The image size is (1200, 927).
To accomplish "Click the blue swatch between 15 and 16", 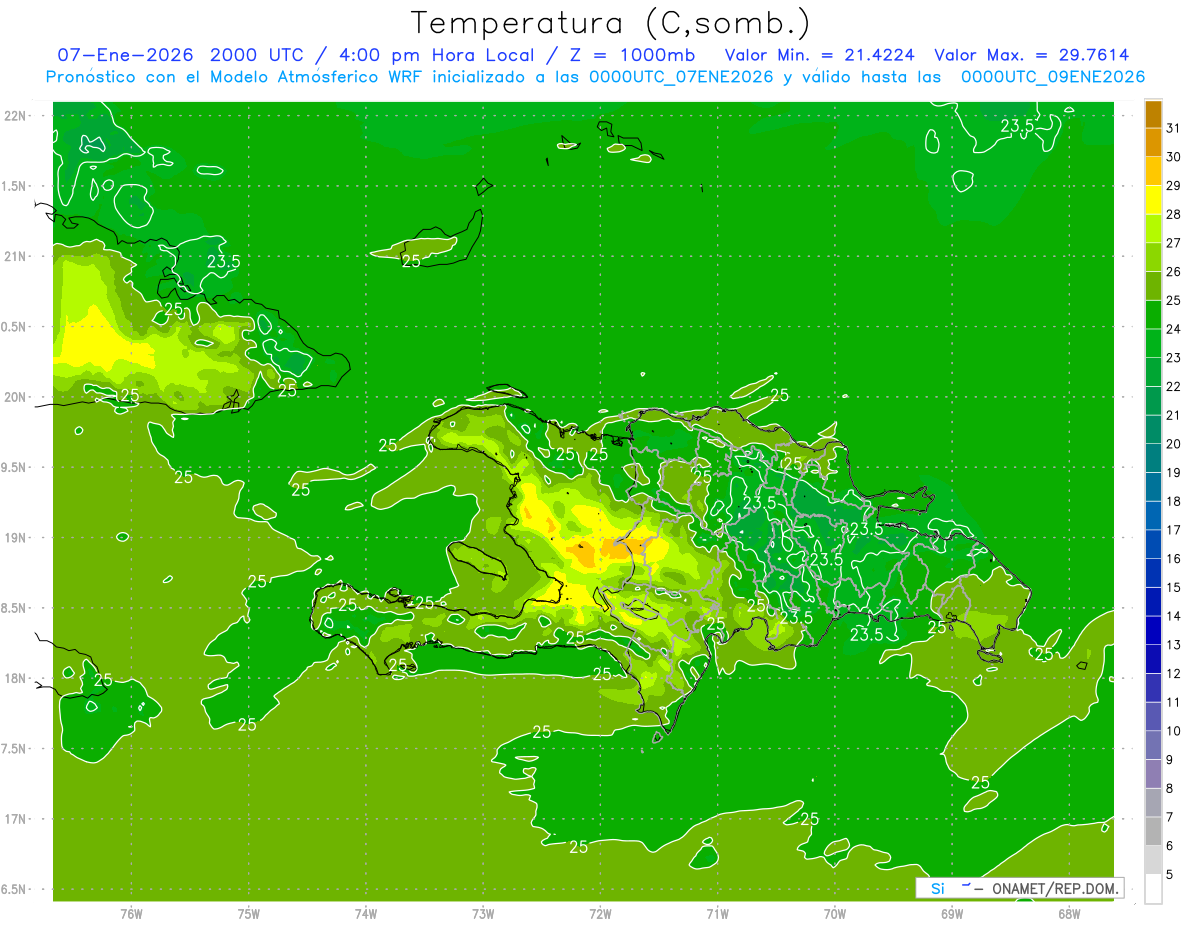I will click(1153, 573).
